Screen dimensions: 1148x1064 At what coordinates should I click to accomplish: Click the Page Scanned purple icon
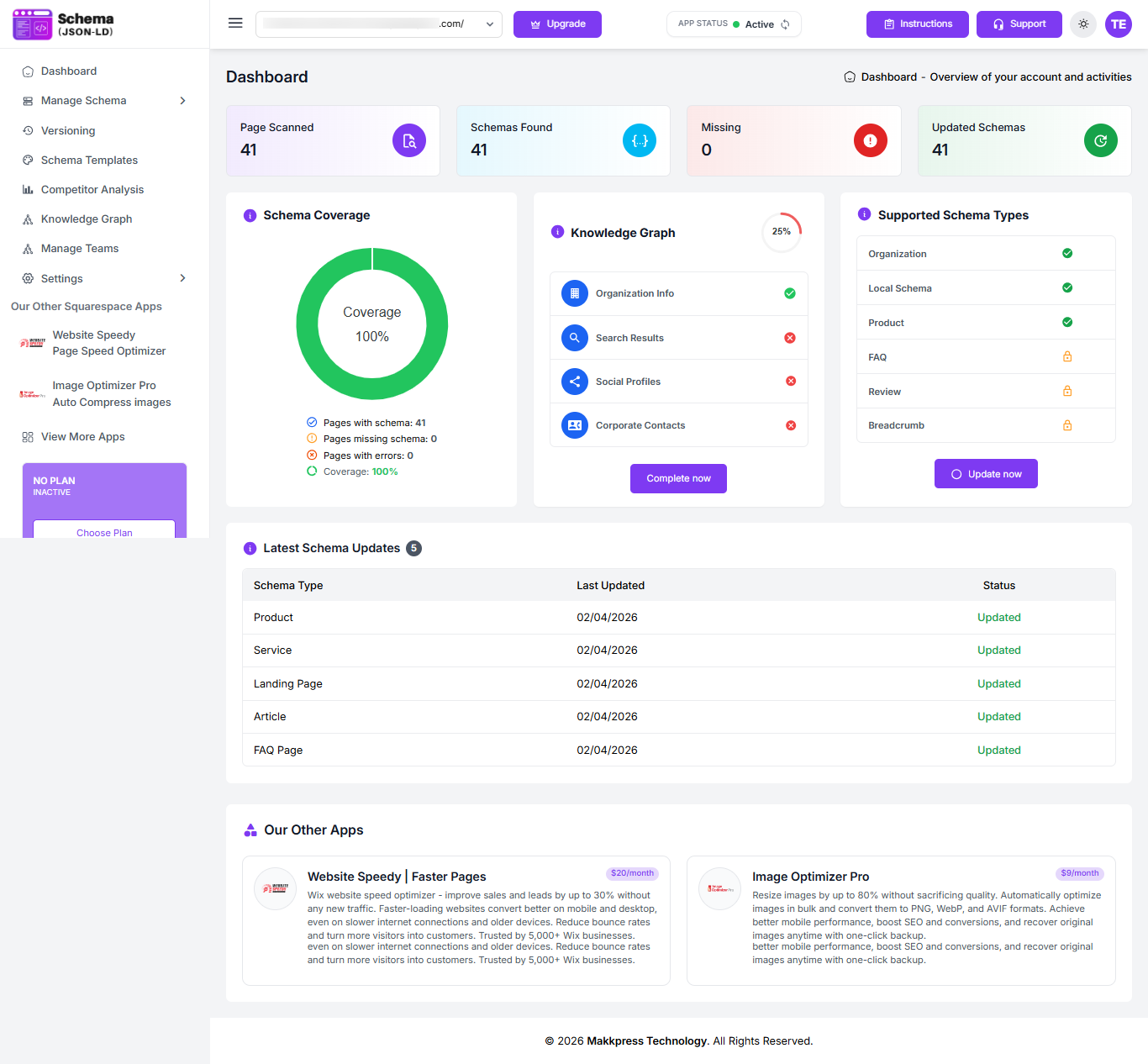tap(409, 140)
